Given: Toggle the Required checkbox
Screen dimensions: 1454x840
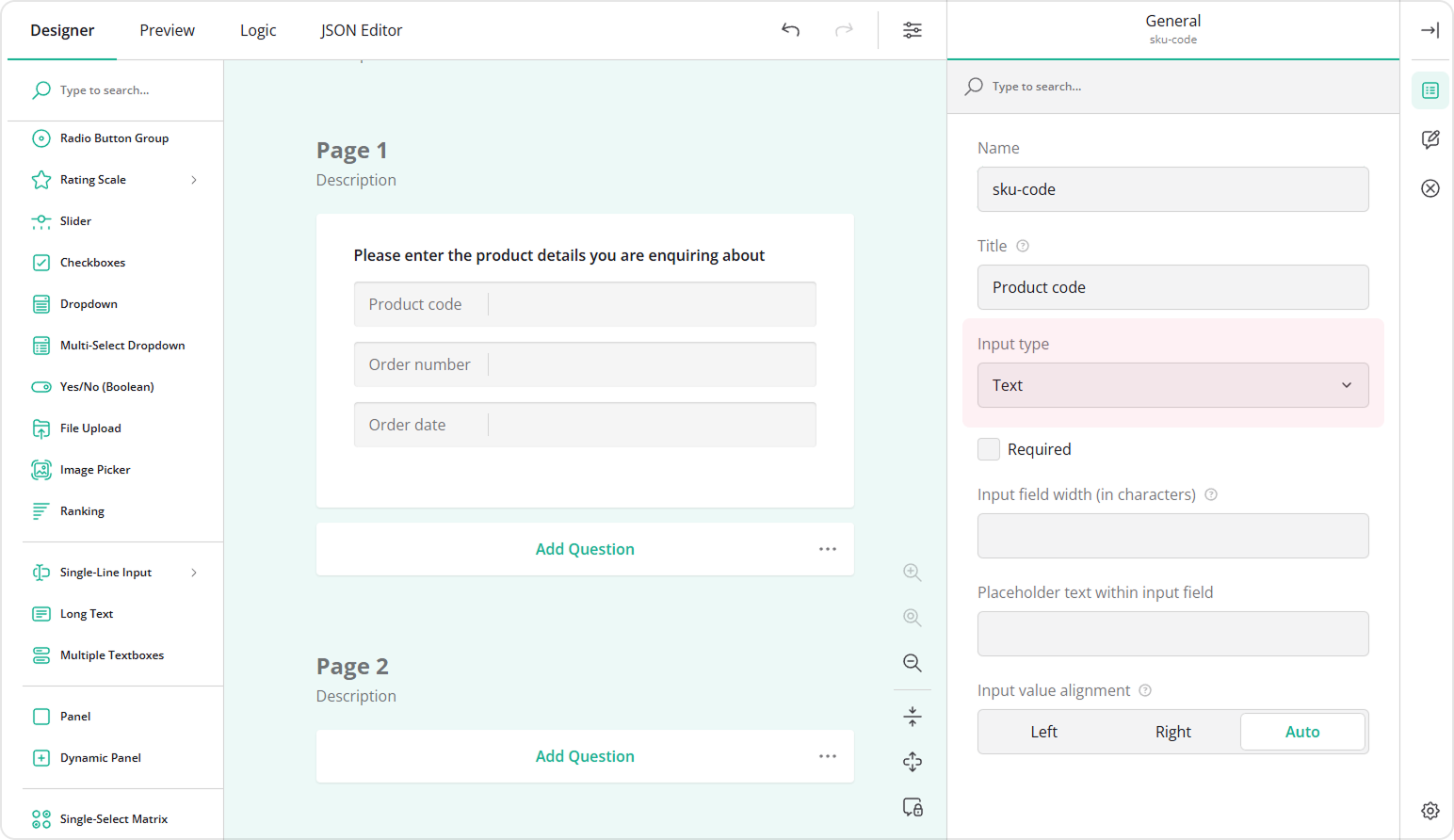Looking at the screenshot, I should click(x=989, y=449).
